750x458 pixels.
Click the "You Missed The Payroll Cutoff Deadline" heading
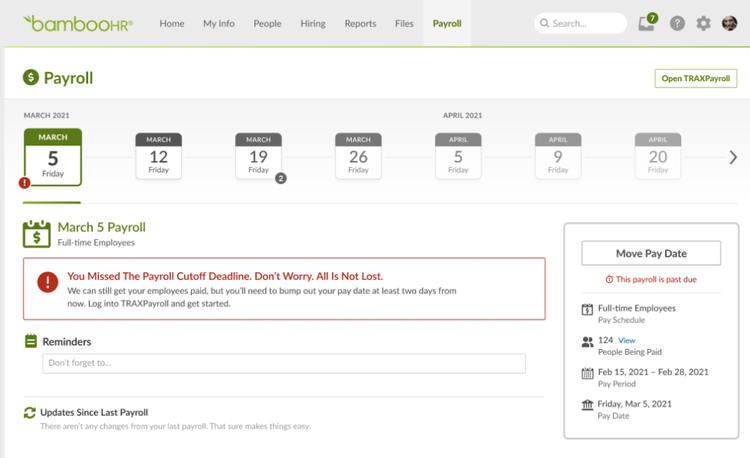click(225, 276)
